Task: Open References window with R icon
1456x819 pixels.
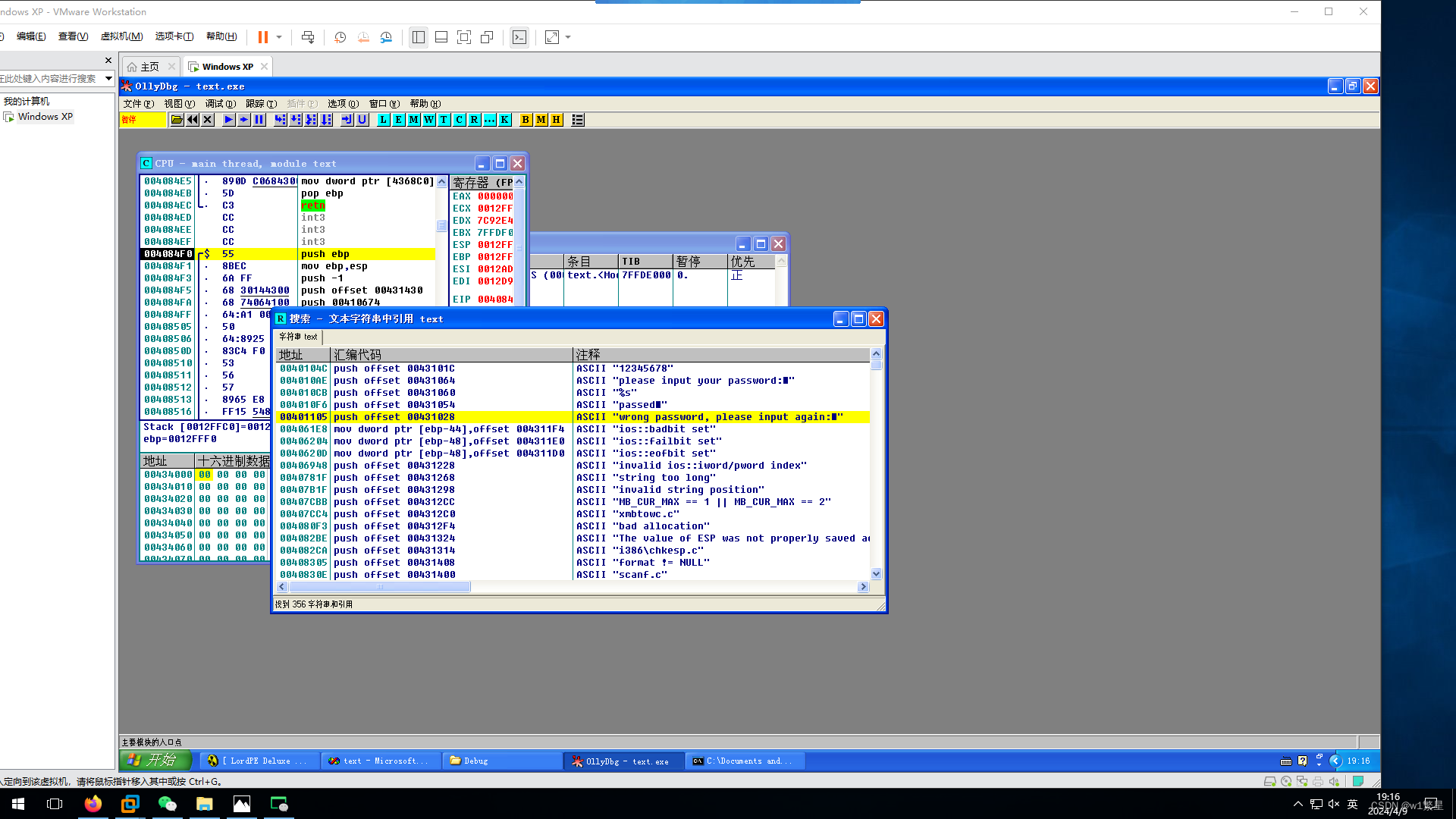Action: click(x=475, y=120)
